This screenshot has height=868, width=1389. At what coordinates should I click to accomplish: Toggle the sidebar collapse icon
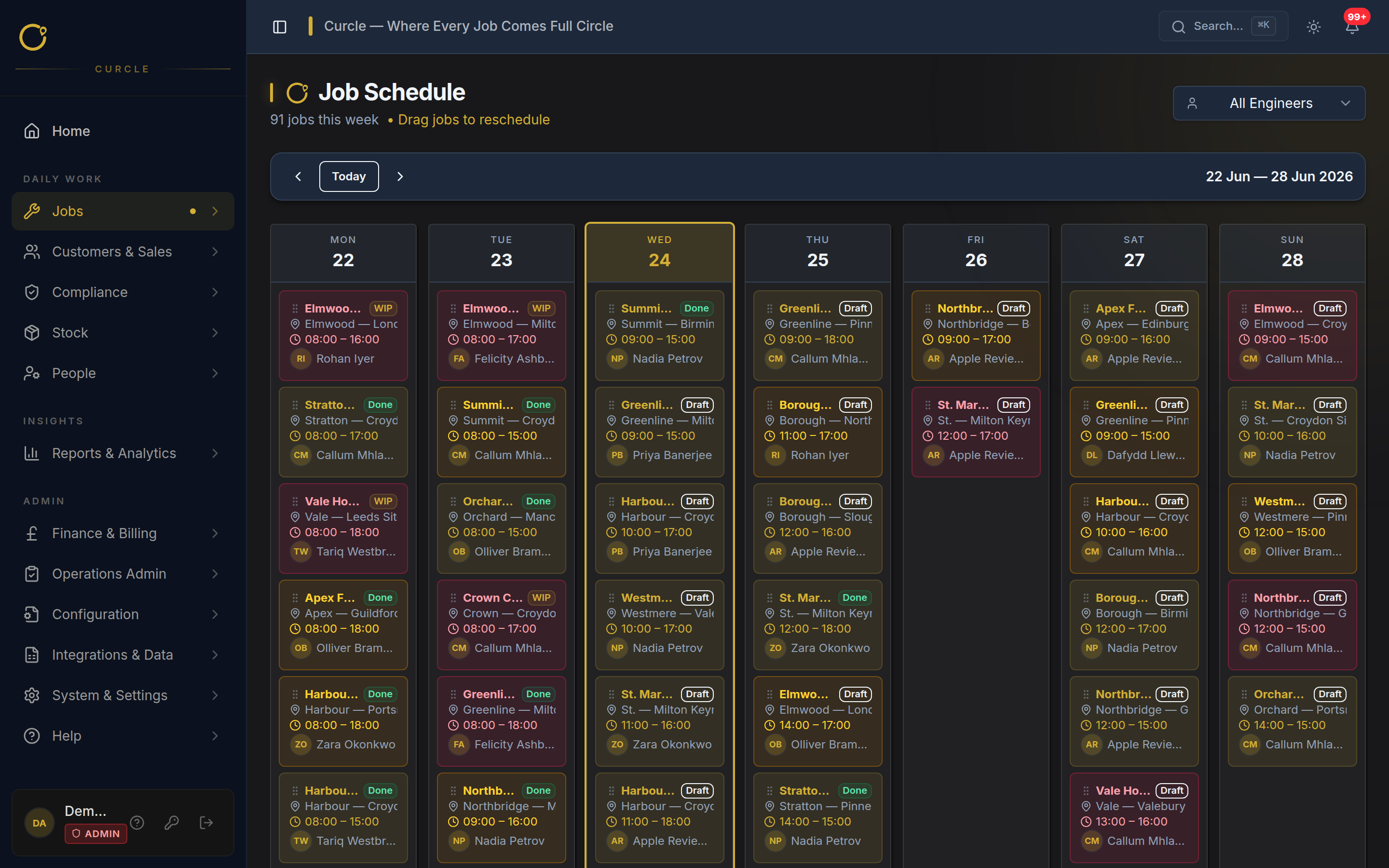click(x=280, y=27)
